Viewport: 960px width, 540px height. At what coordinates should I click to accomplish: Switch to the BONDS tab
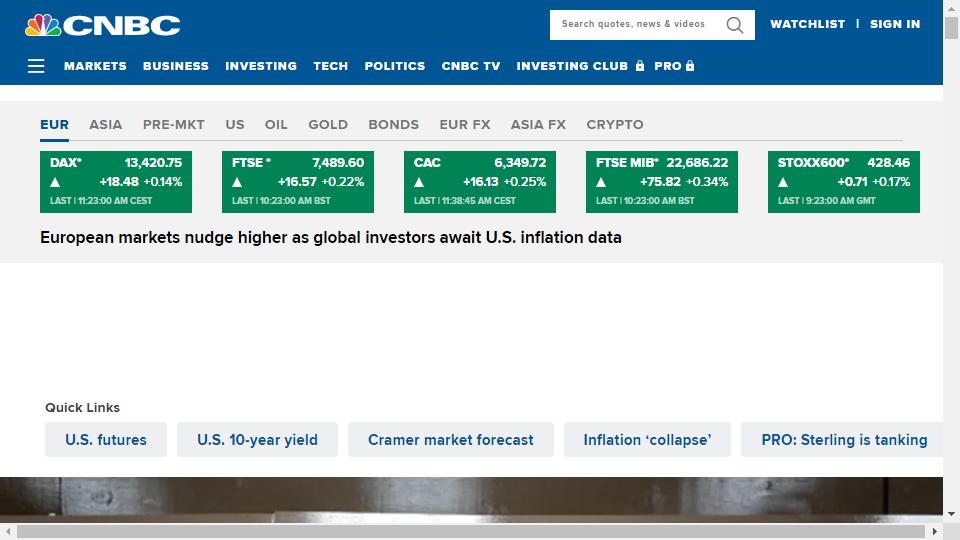pos(394,124)
